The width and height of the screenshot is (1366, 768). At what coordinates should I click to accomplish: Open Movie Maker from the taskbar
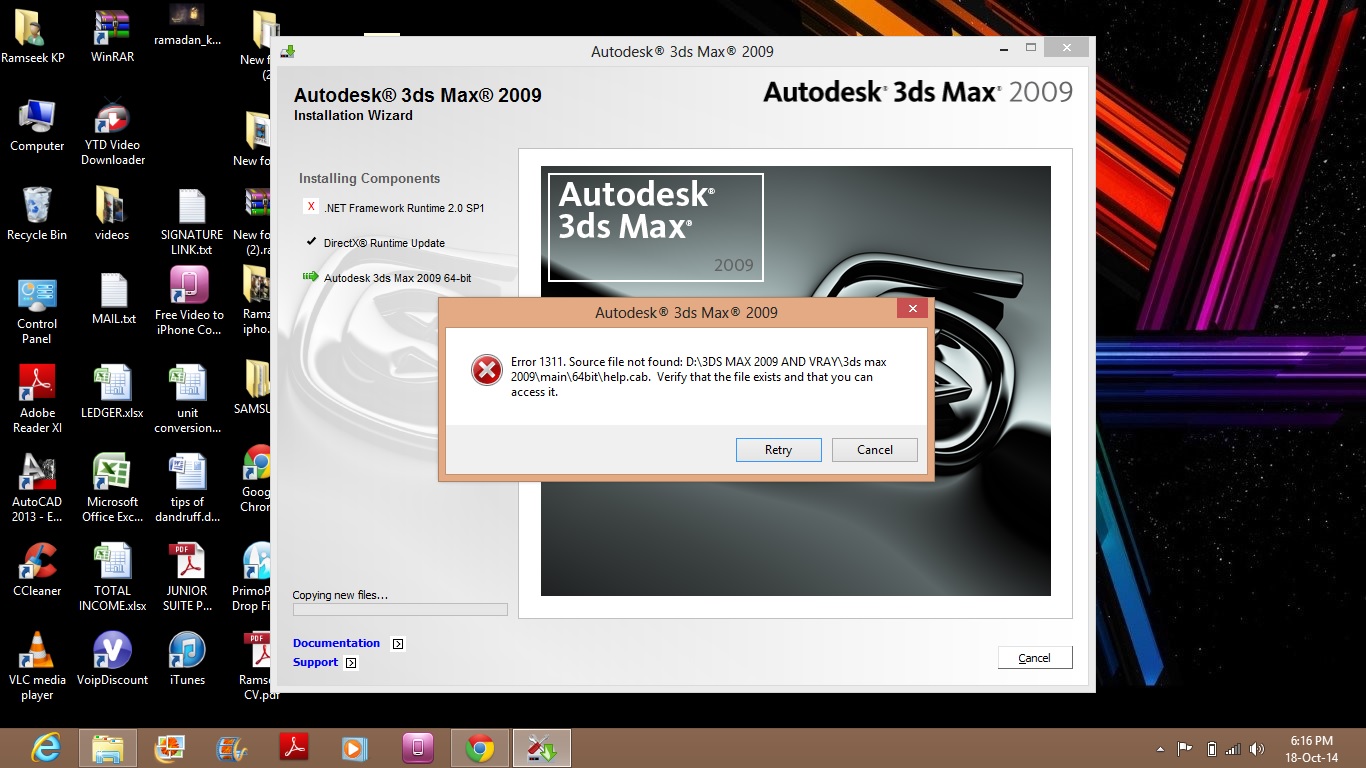232,748
